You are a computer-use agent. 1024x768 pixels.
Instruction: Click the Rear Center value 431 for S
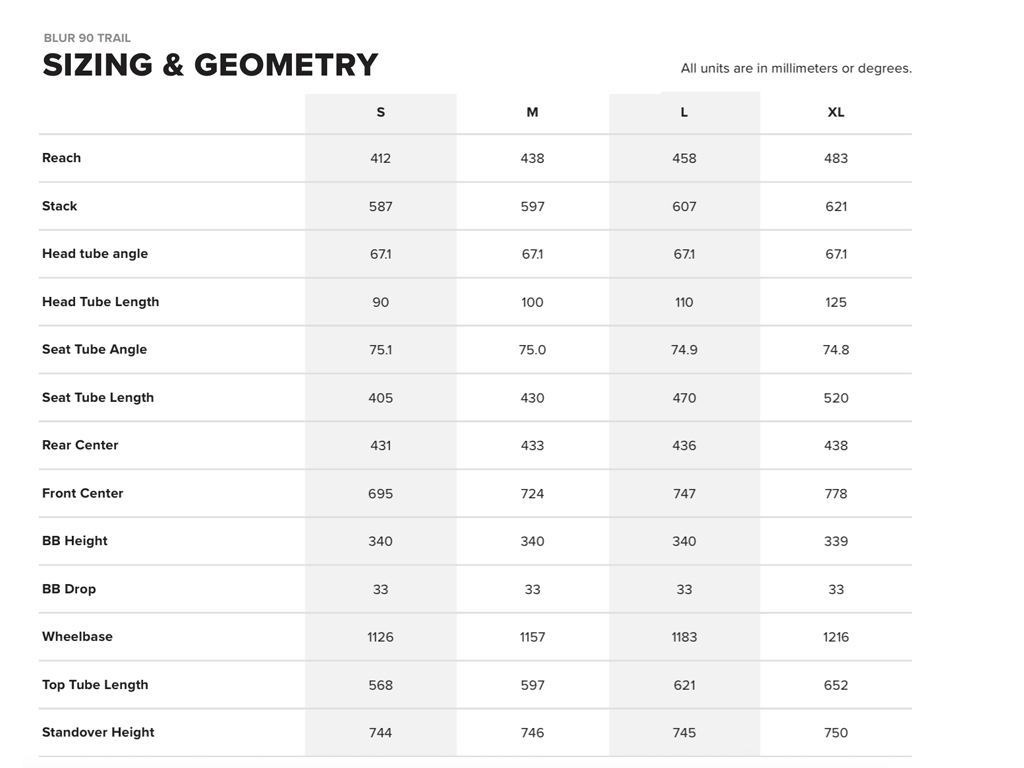point(380,446)
